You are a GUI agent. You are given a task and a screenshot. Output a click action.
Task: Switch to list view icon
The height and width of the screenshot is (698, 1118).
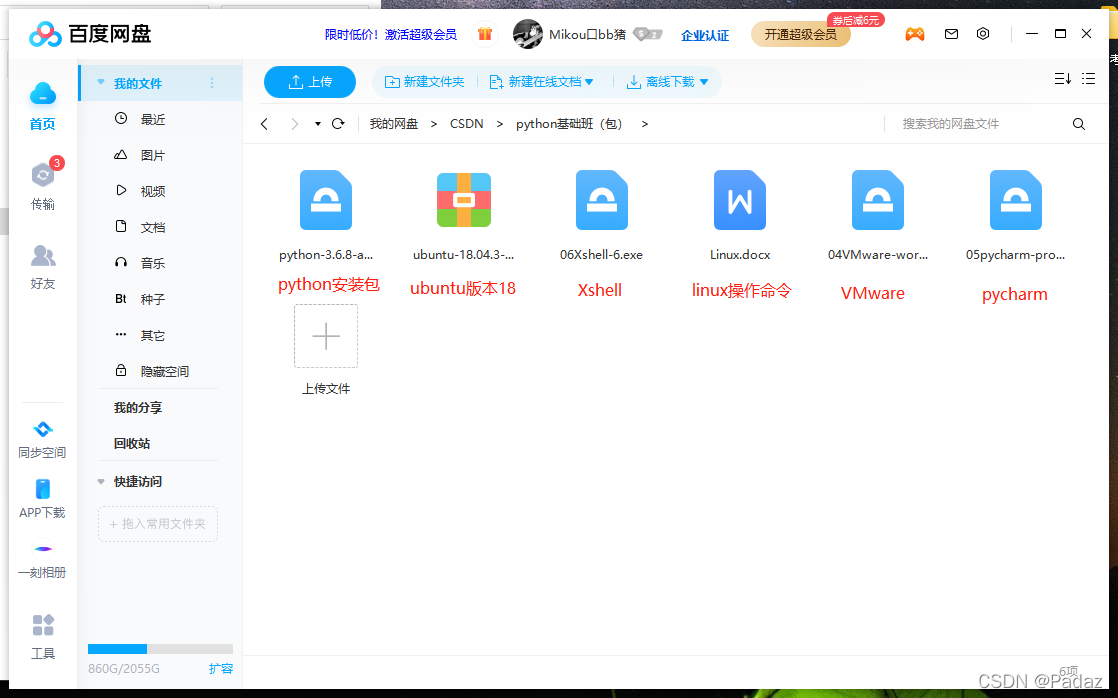(x=1088, y=78)
